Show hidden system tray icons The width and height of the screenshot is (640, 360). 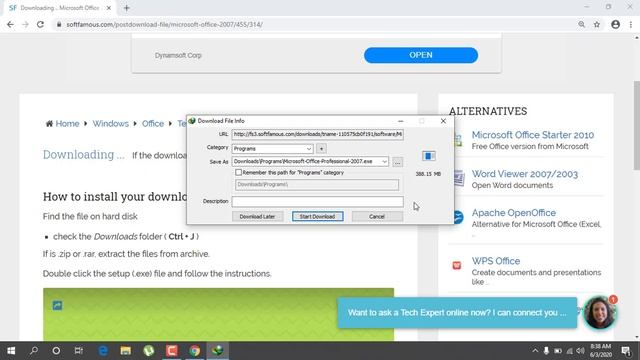535,351
